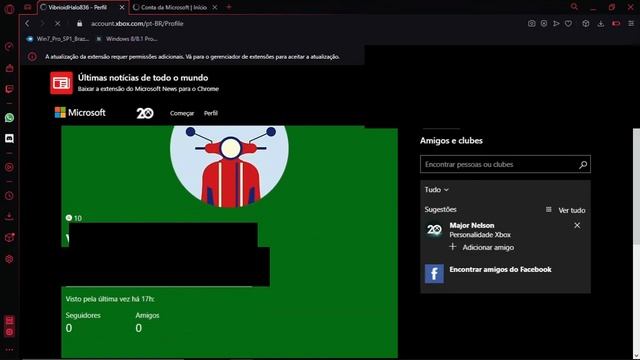Viewport: 640px width, 360px height.
Task: Open Win7_Pro_SP1 bookmark
Action: tap(58, 39)
